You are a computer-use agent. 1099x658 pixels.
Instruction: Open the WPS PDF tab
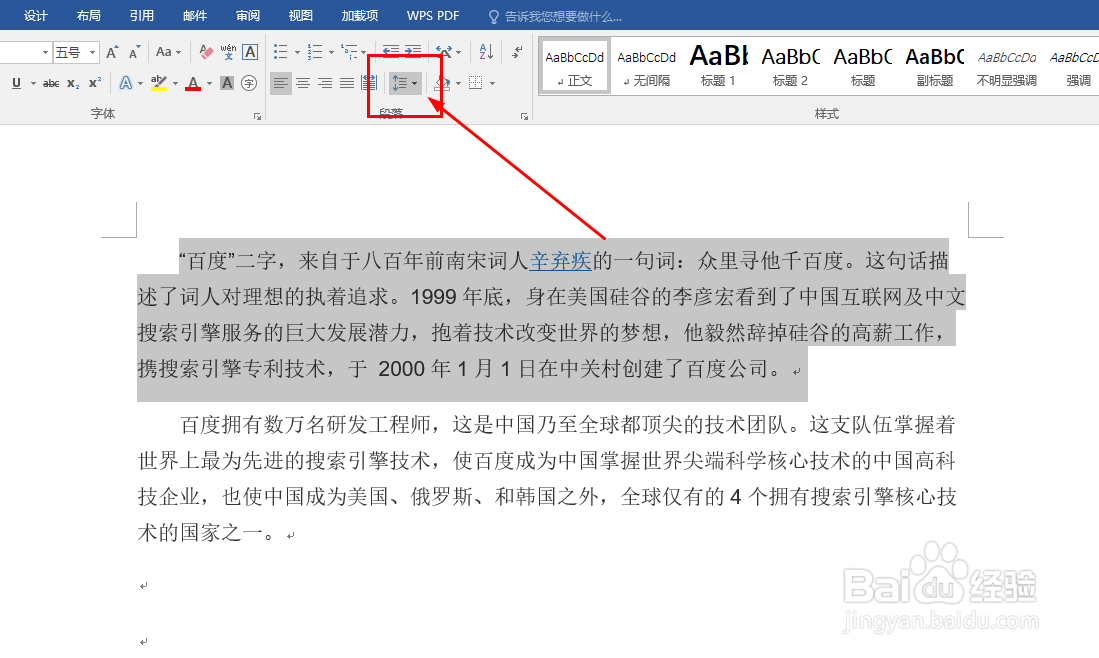point(433,15)
